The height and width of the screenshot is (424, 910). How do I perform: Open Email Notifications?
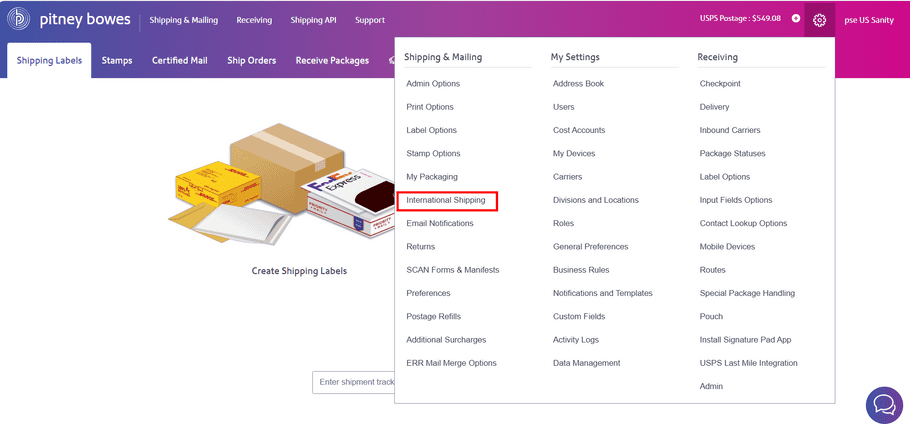click(x=440, y=223)
